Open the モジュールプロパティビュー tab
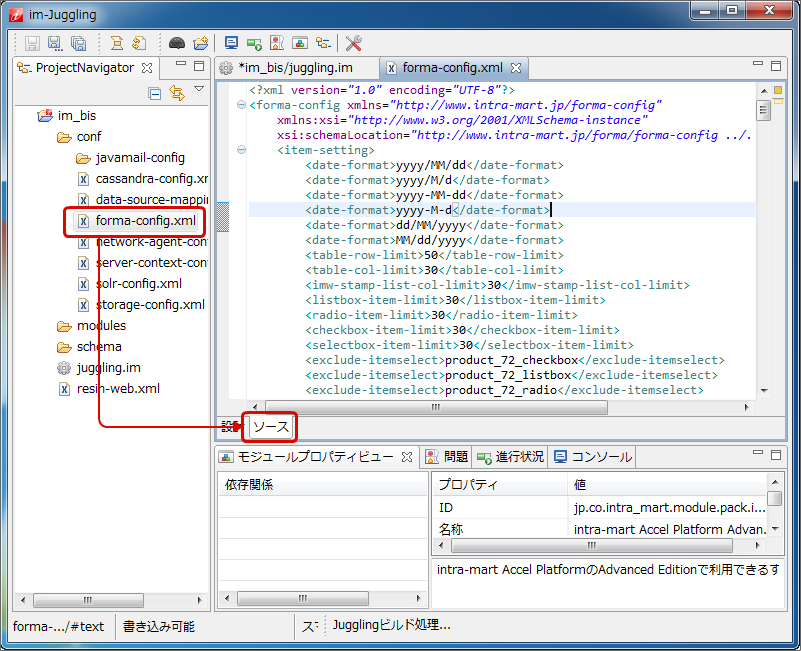This screenshot has height=651, width=801. point(315,457)
